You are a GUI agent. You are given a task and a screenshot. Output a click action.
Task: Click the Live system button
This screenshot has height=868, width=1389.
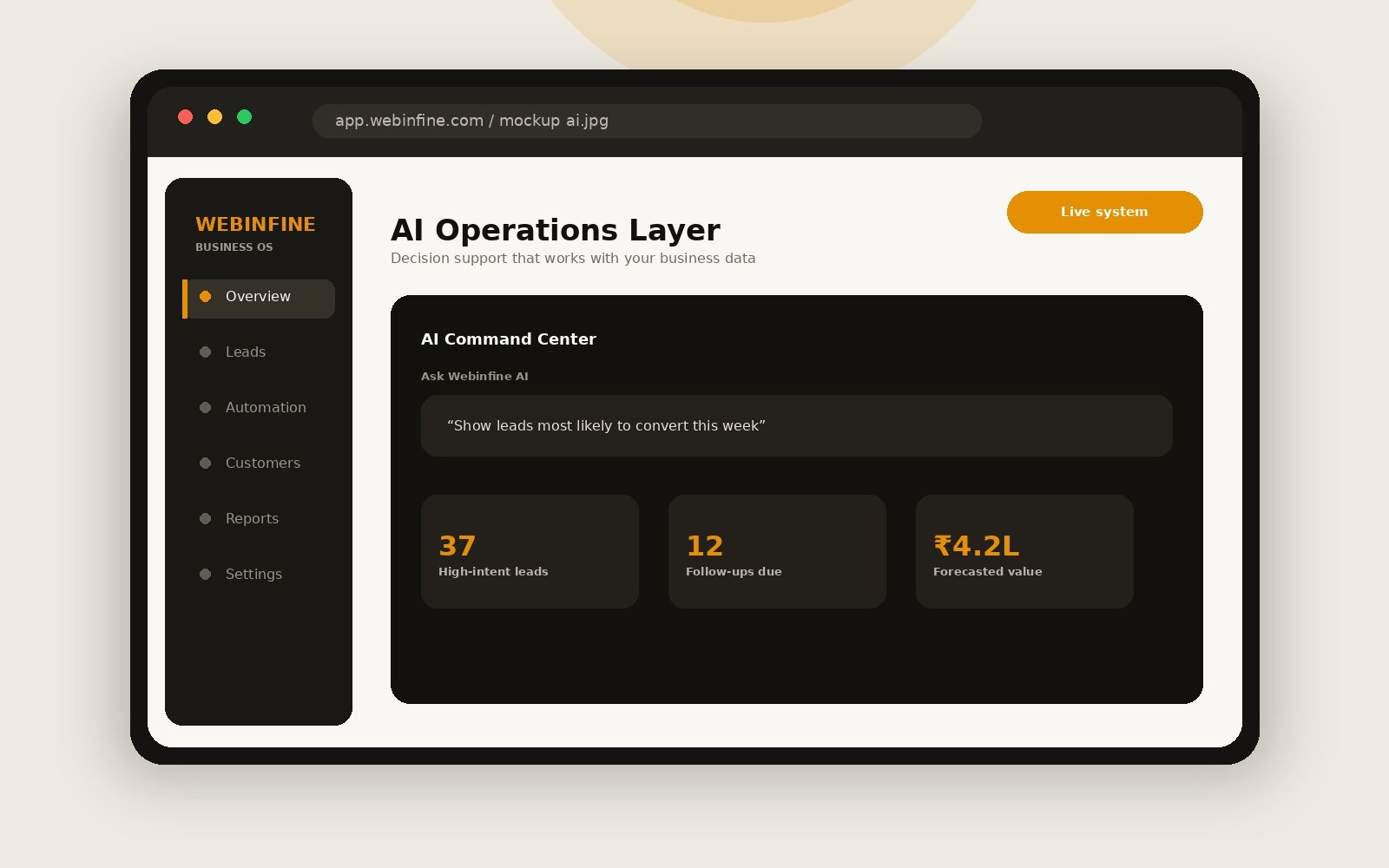point(1105,212)
